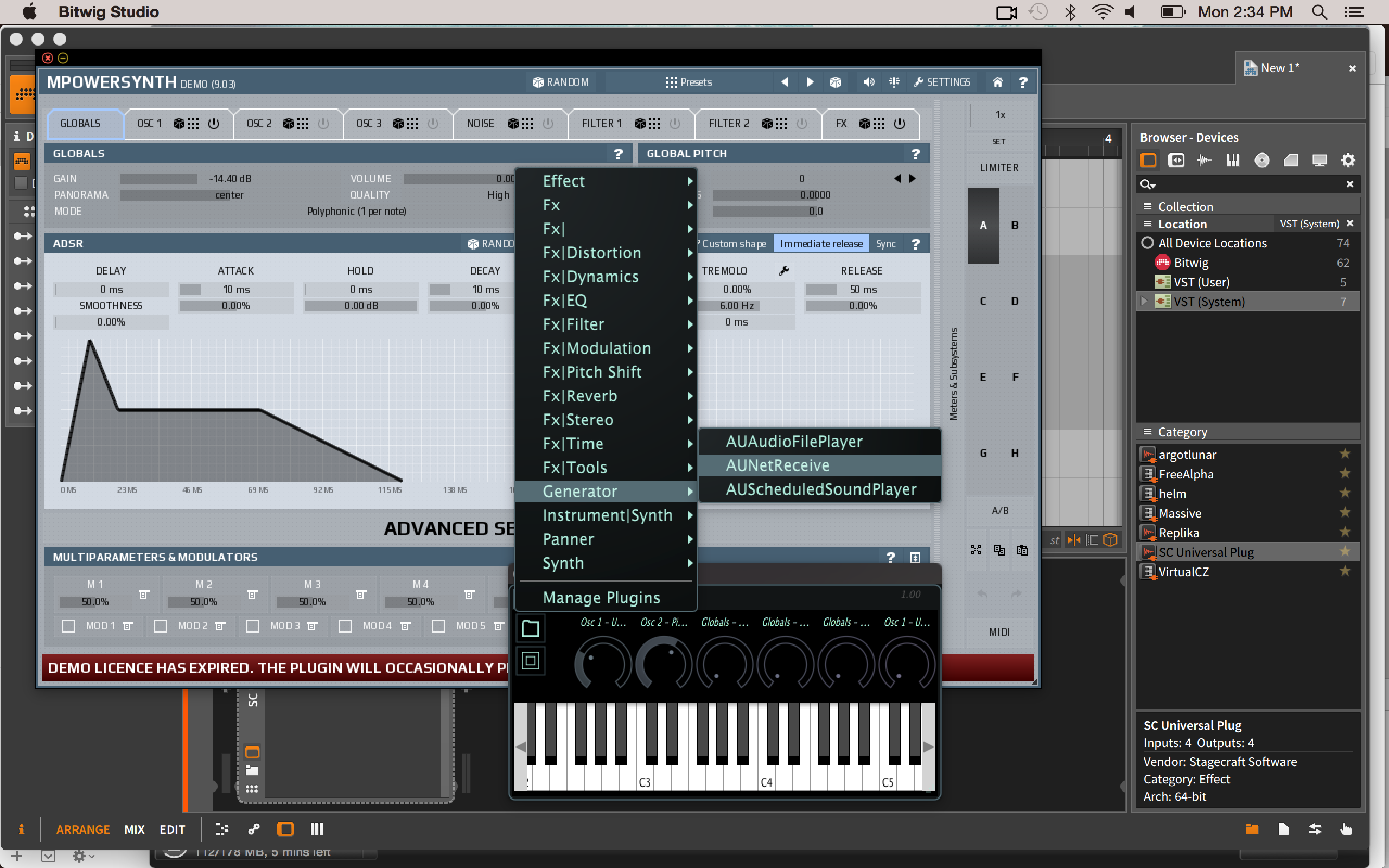Switch to the GLOBALS tab
Image resolution: width=1389 pixels, height=868 pixels.
click(x=85, y=124)
